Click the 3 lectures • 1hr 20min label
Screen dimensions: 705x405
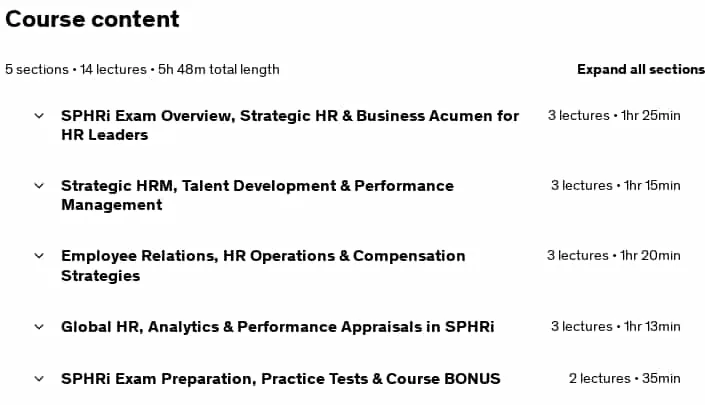tap(613, 255)
